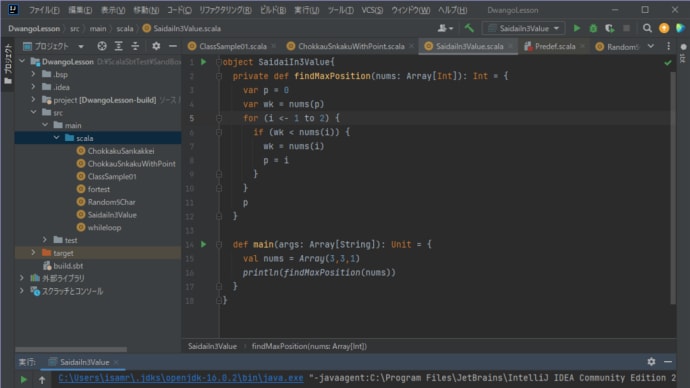Expand all in project panel

tap(119, 46)
